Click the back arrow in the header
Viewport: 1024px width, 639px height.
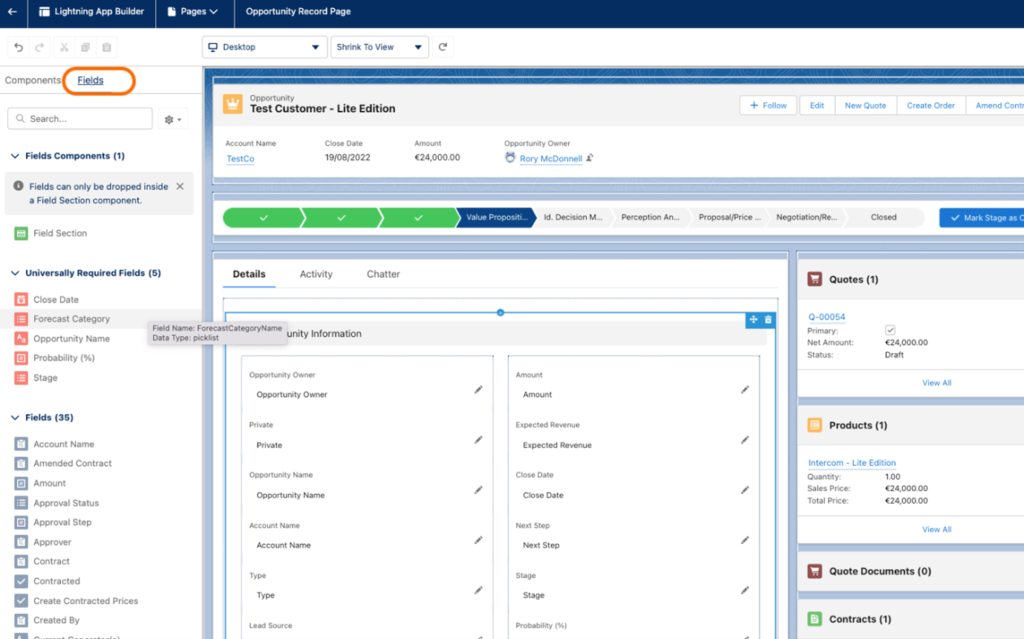pos(12,12)
